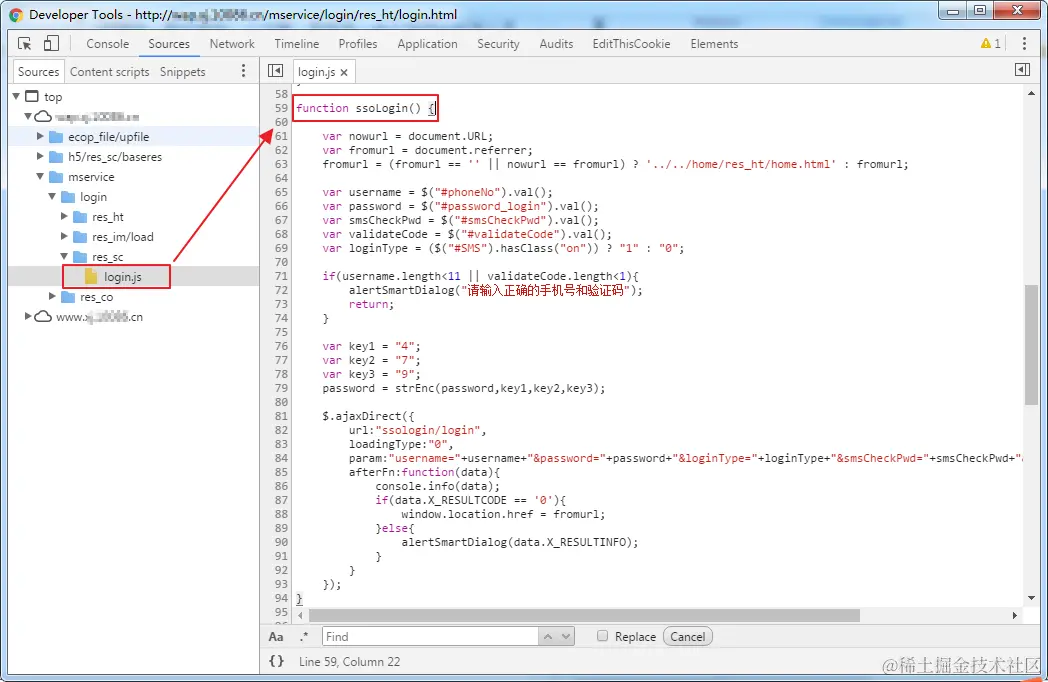Click the line number 65 gutter
Screen dimensions: 1048x682
[x=281, y=192]
